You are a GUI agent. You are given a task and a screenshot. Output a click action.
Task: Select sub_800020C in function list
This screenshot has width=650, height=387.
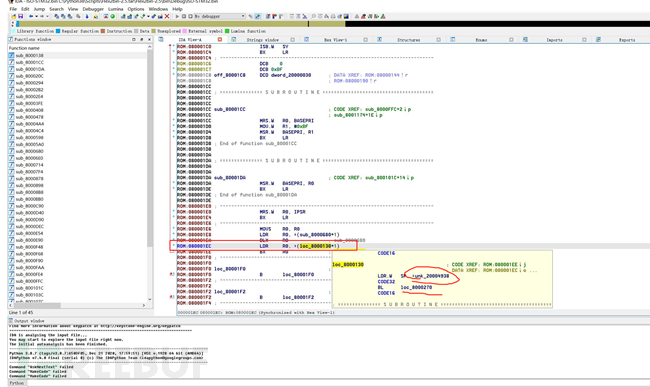pos(29,76)
